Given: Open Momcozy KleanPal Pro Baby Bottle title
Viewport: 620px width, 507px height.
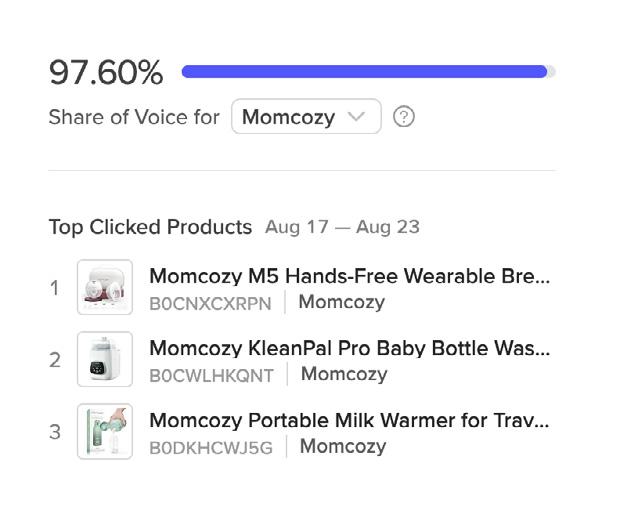Looking at the screenshot, I should tap(349, 348).
